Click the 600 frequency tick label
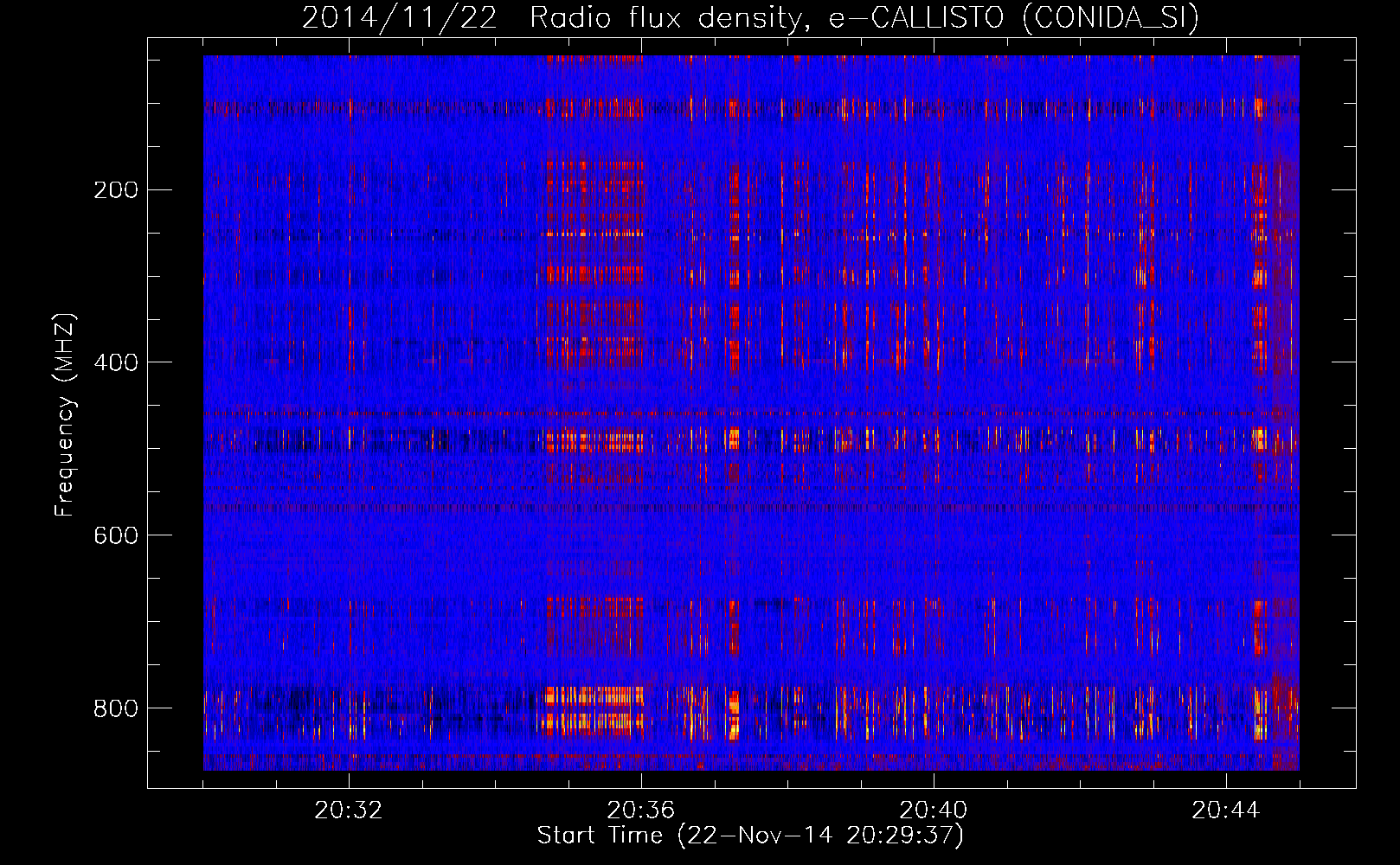The image size is (1400, 865). [116, 535]
